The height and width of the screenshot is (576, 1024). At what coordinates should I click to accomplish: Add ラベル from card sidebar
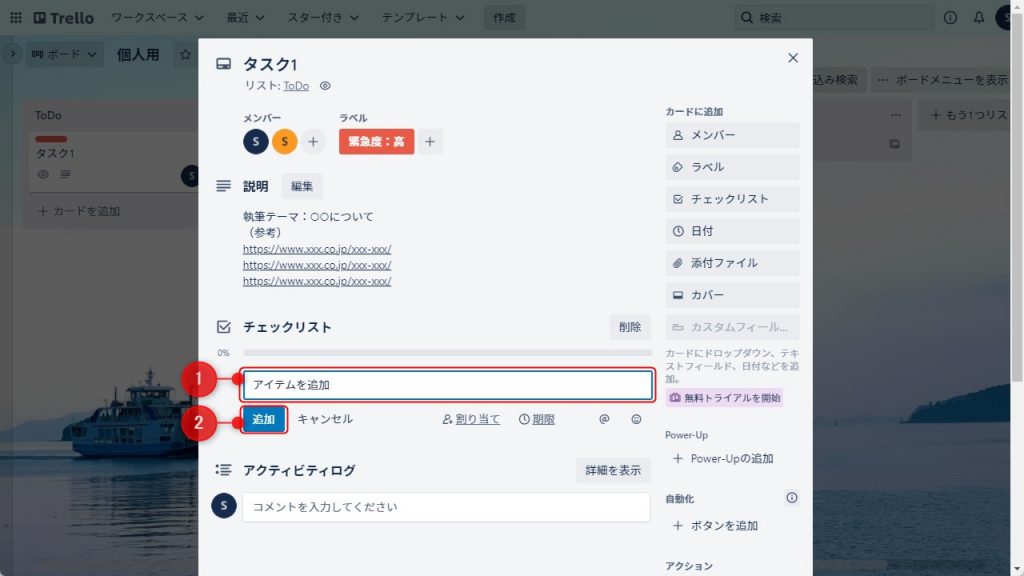coord(732,167)
